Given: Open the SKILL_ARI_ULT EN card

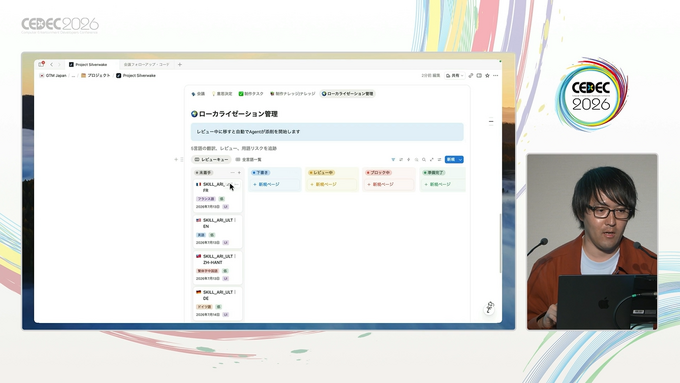Looking at the screenshot, I should [x=217, y=231].
